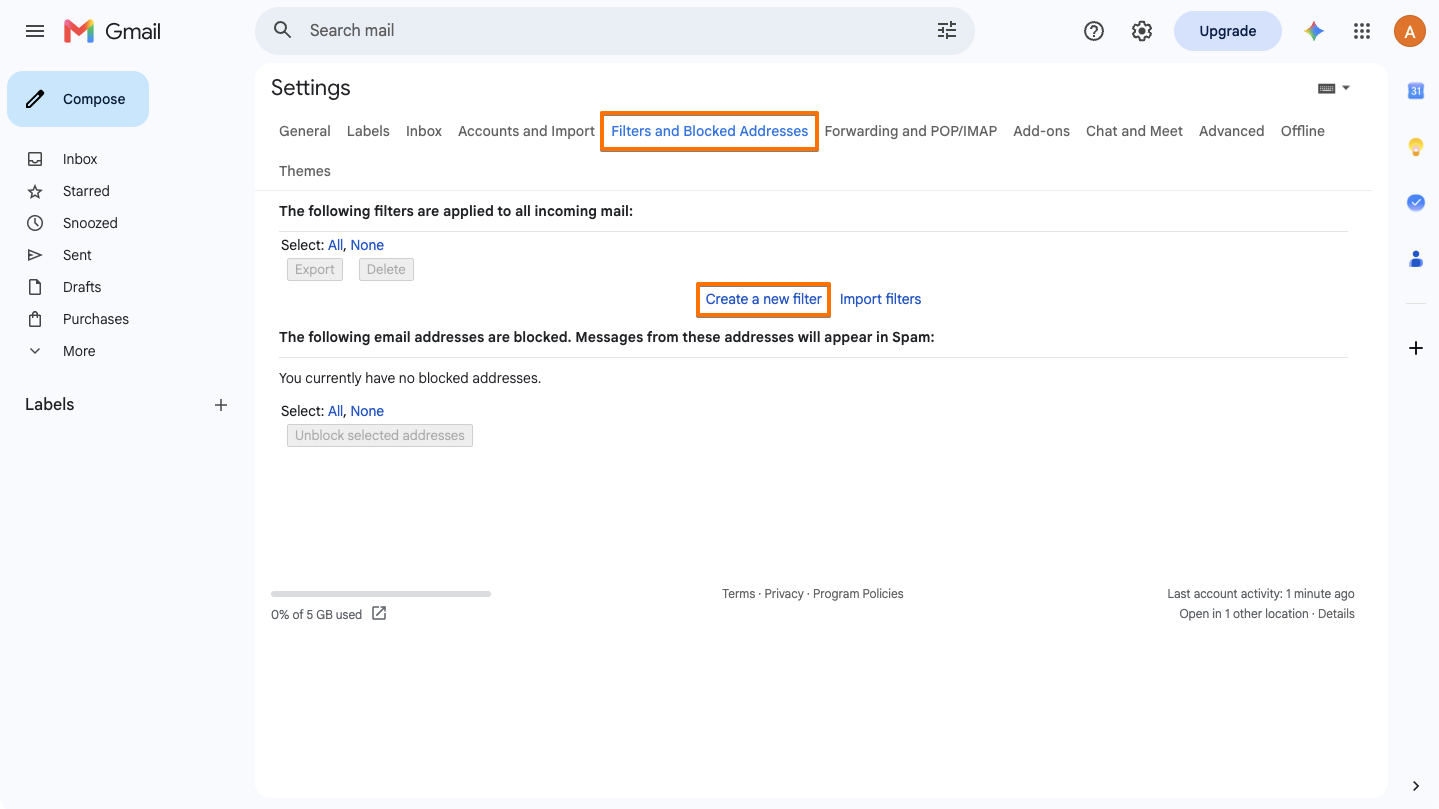
Task: Show search options slider icon
Action: point(947,30)
